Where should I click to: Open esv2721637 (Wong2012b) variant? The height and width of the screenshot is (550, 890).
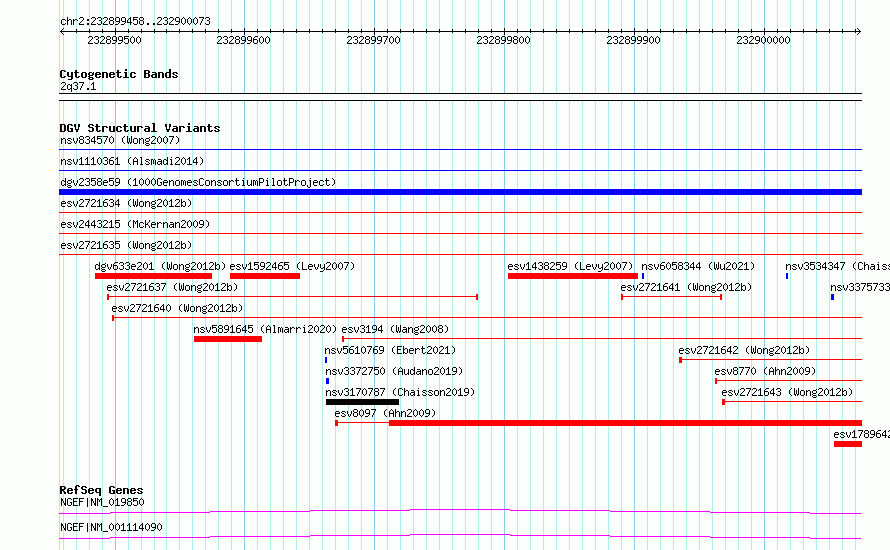(x=172, y=287)
